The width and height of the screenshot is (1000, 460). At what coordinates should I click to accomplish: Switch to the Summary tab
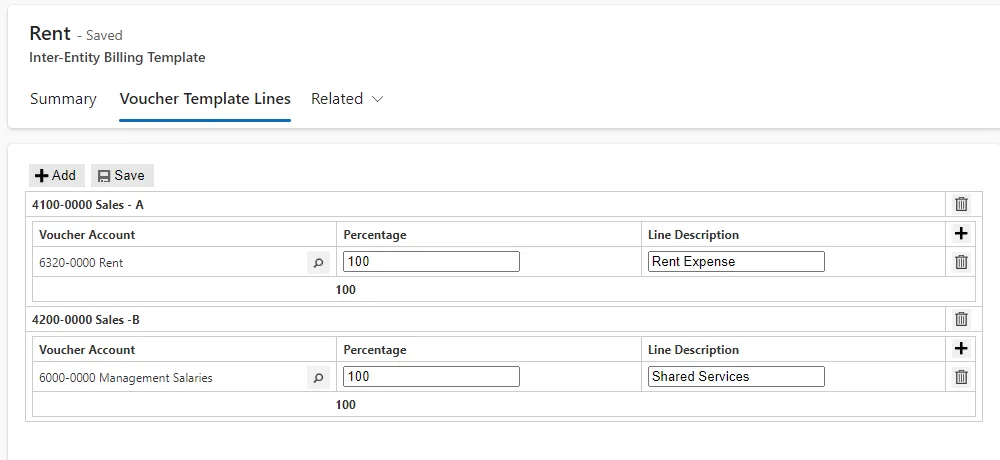[63, 99]
